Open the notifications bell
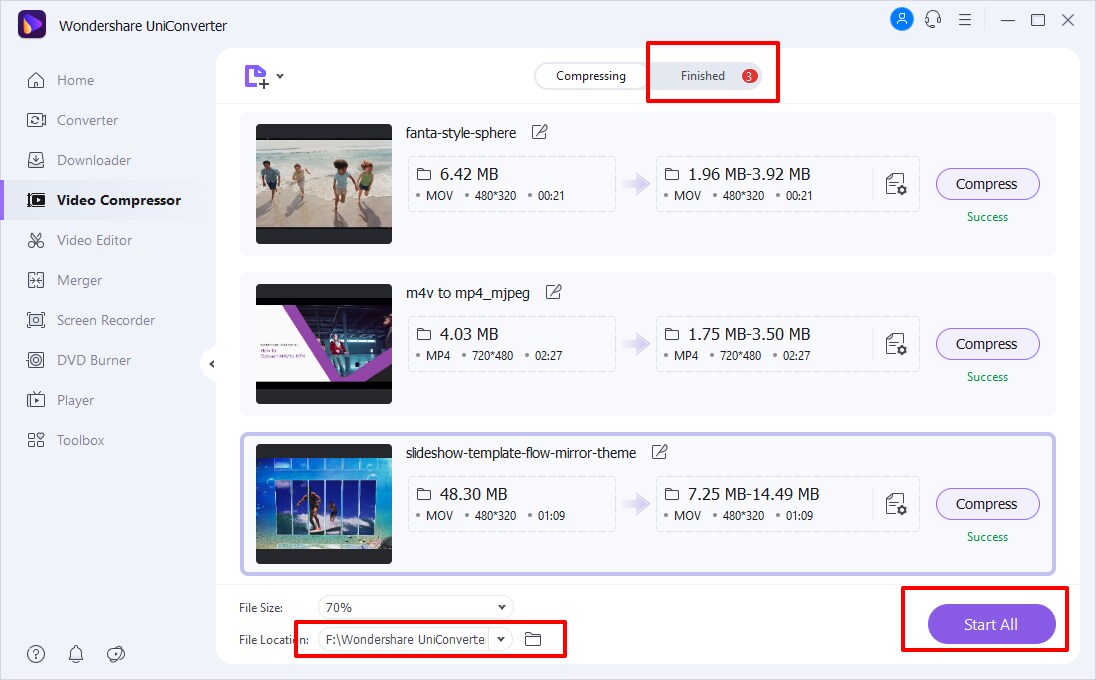Viewport: 1096px width, 680px height. (76, 654)
